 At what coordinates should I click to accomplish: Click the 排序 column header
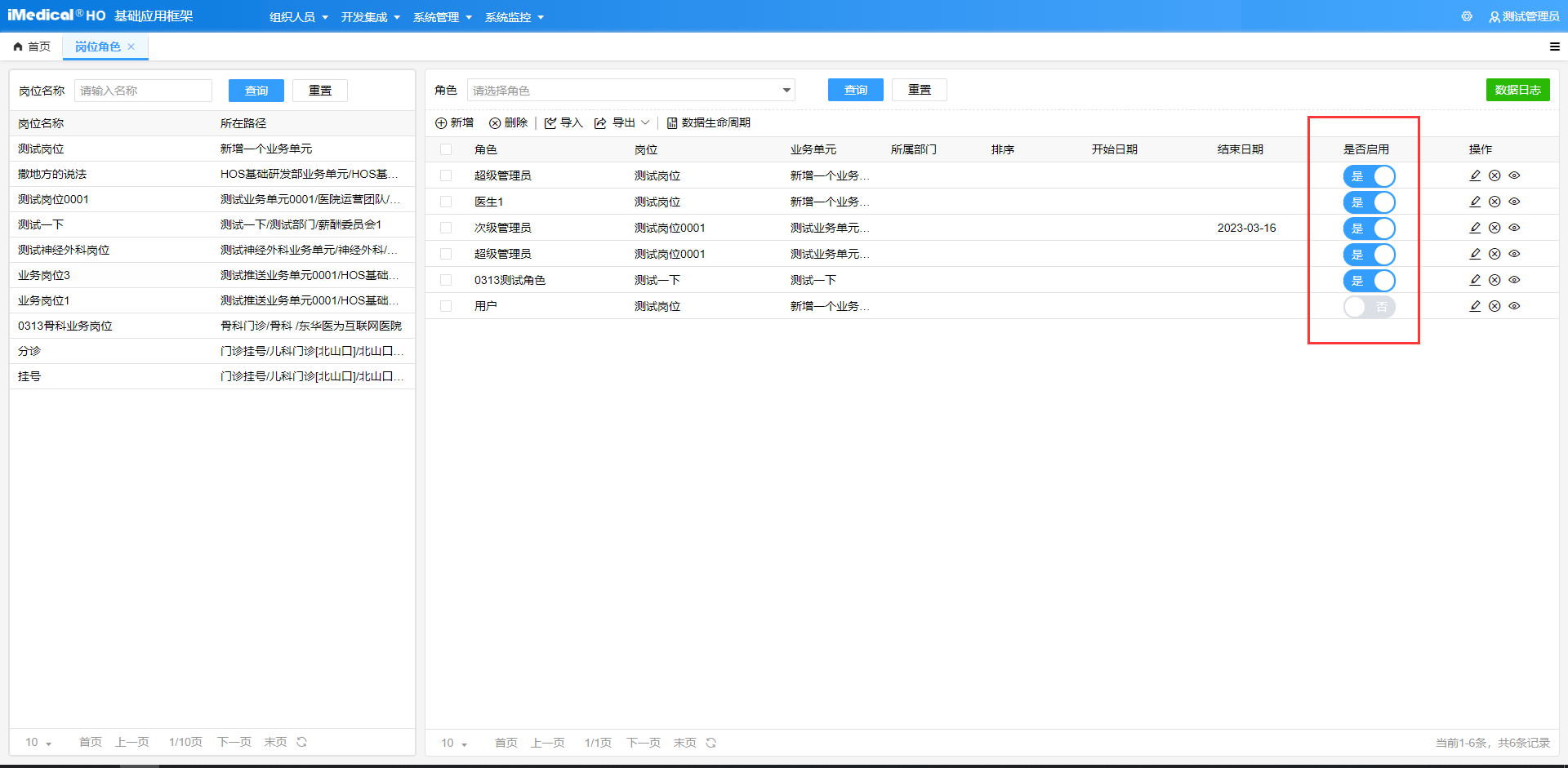[x=1002, y=149]
